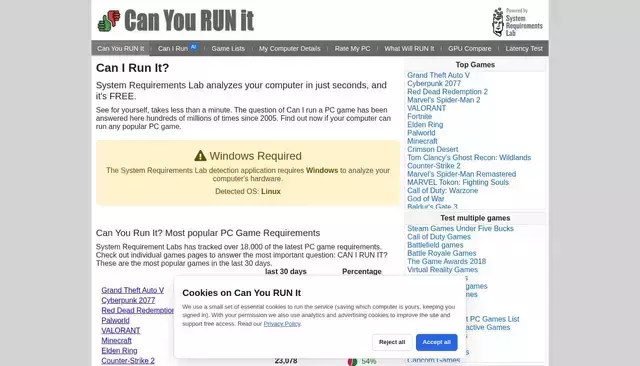Open VALORANT in popular games table

(120, 331)
